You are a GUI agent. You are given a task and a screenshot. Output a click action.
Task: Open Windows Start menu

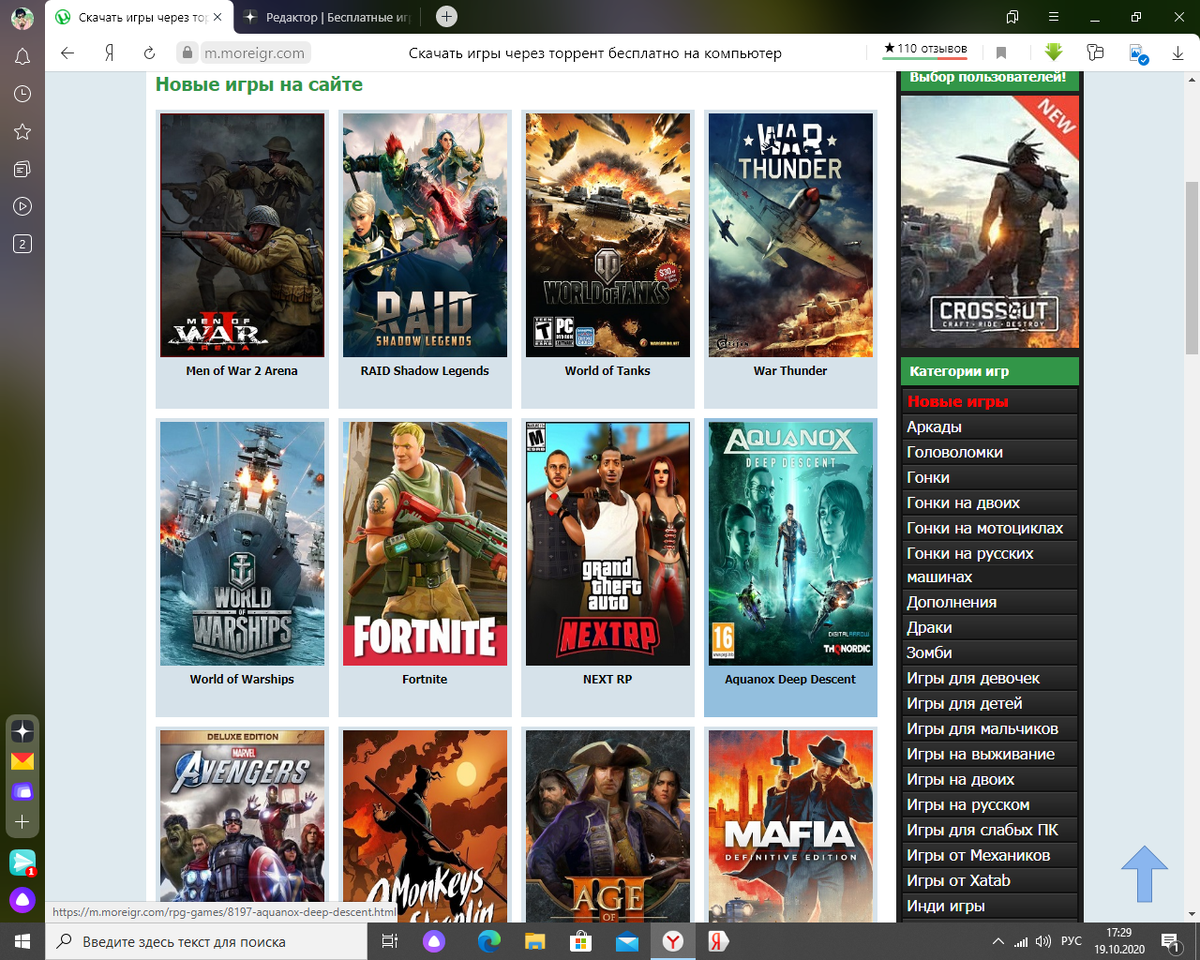[23, 941]
